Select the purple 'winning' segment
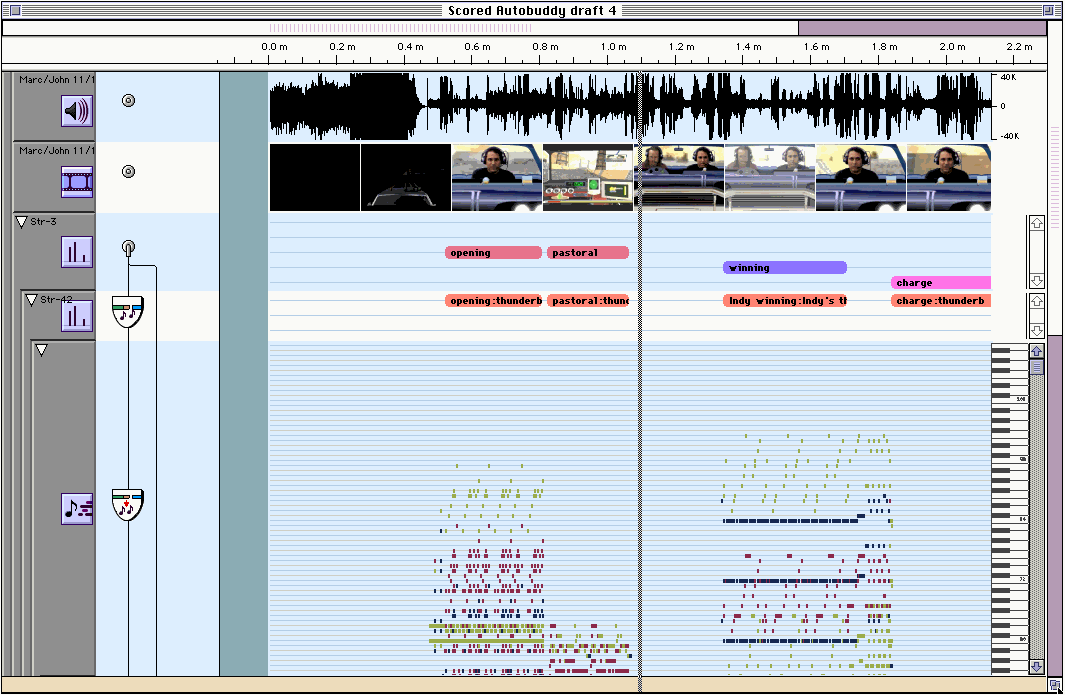1065x695 pixels. (784, 268)
